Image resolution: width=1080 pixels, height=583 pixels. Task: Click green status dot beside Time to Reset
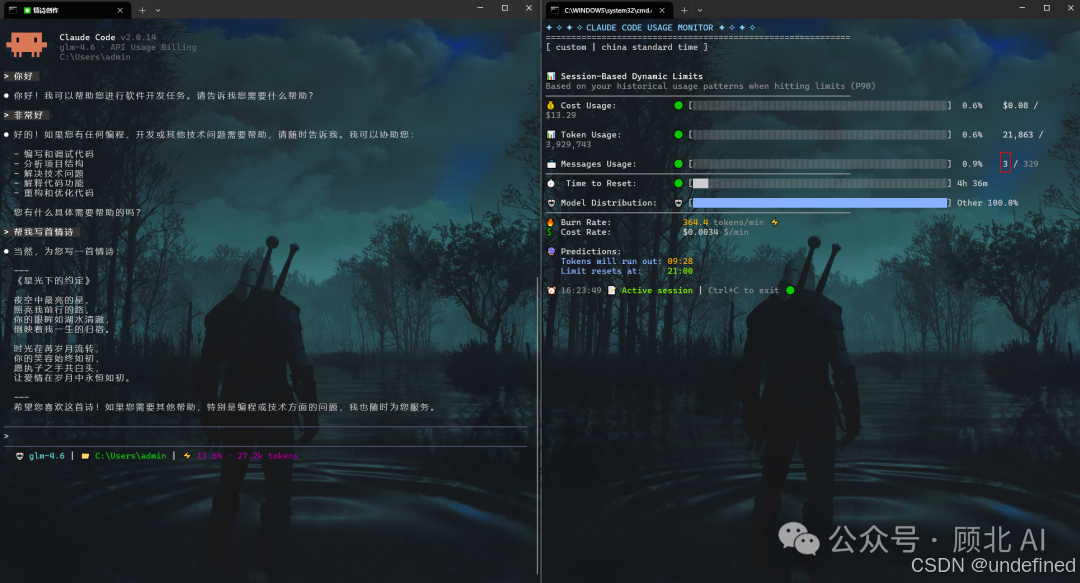click(x=678, y=183)
